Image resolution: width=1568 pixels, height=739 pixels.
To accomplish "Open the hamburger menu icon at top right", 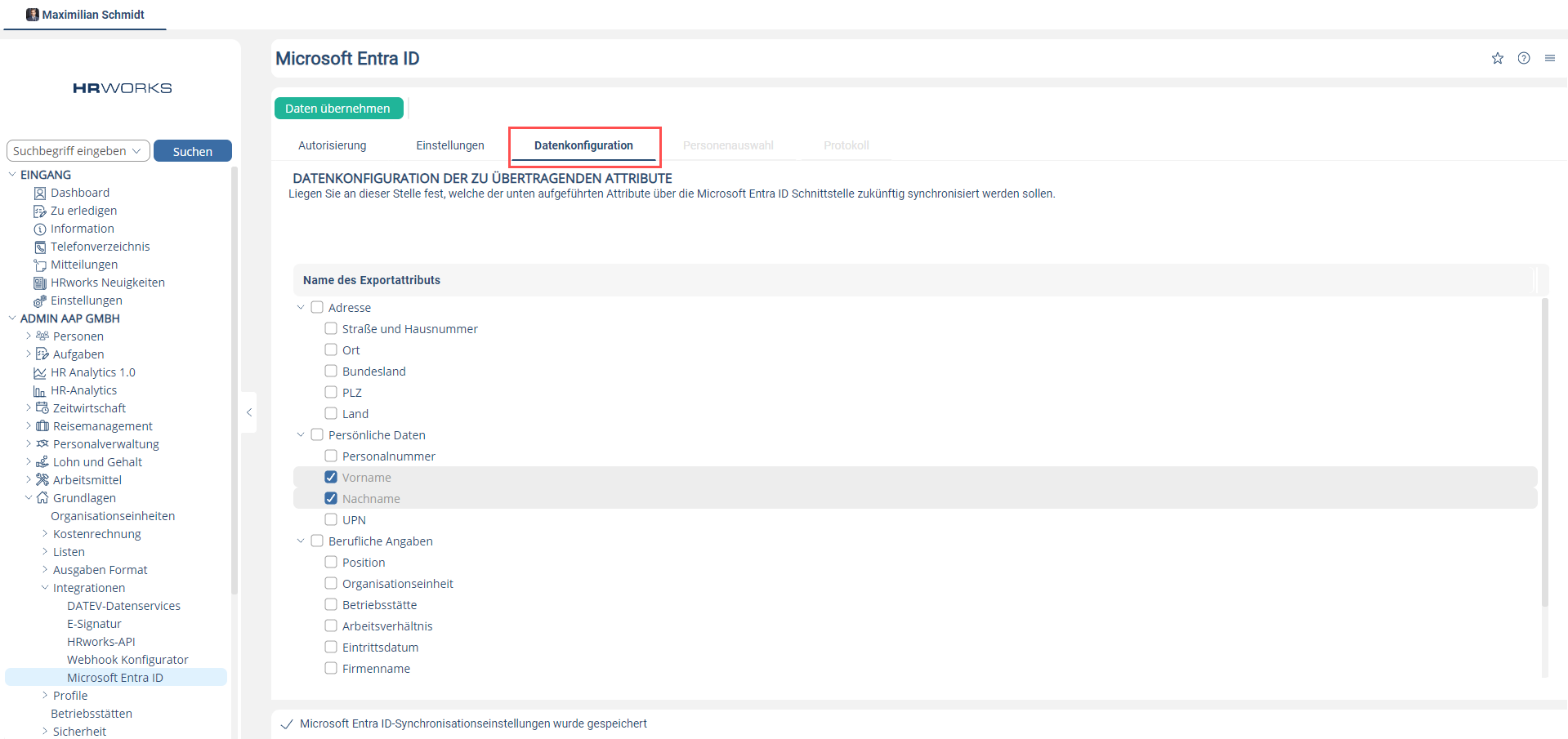I will pyautogui.click(x=1550, y=58).
